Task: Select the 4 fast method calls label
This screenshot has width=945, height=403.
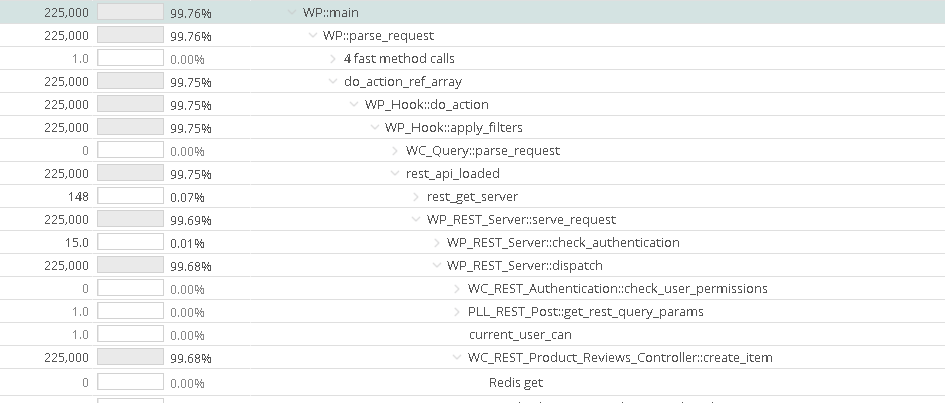Action: coord(399,58)
